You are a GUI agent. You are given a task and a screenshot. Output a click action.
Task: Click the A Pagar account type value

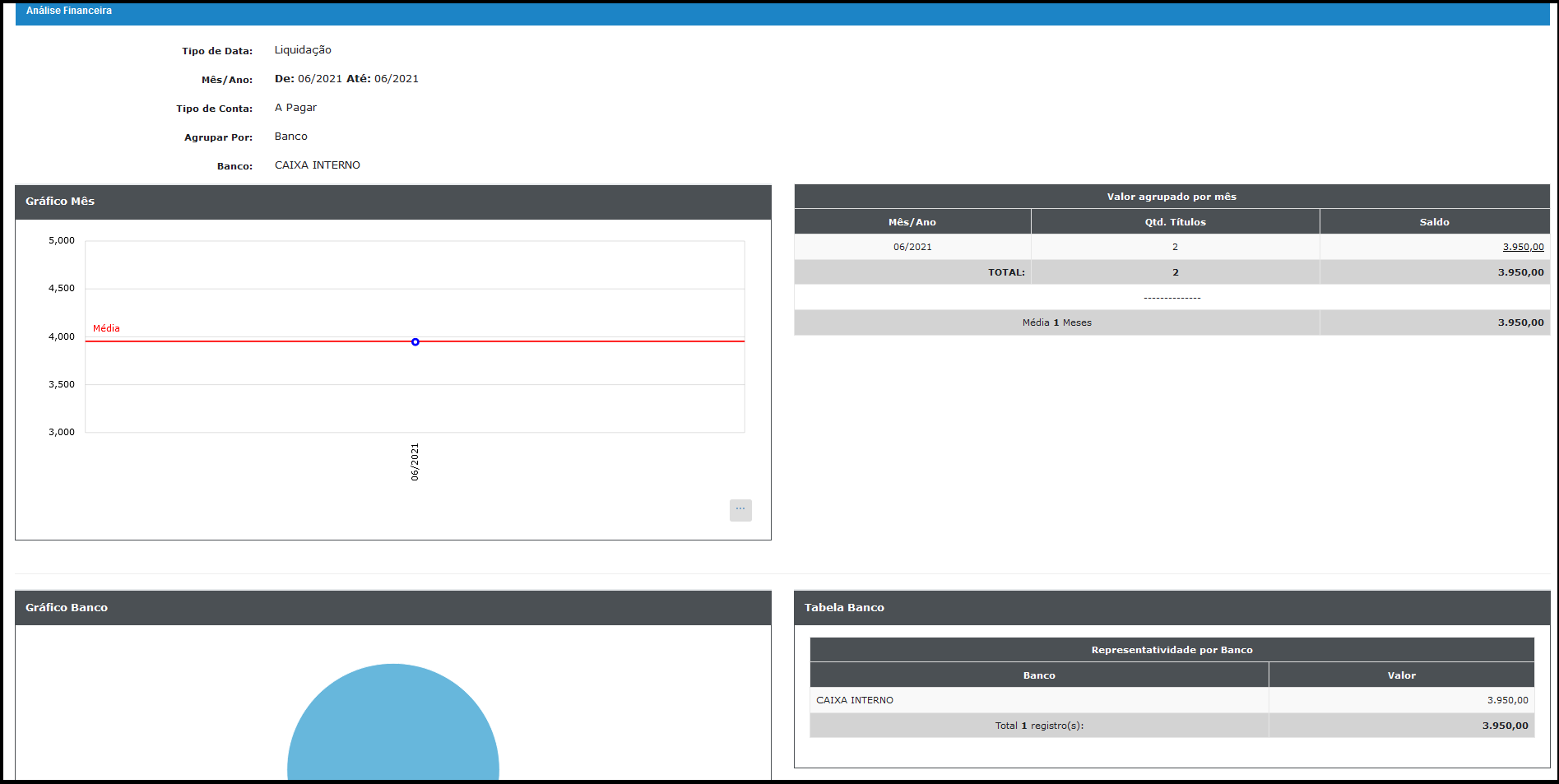click(x=295, y=108)
